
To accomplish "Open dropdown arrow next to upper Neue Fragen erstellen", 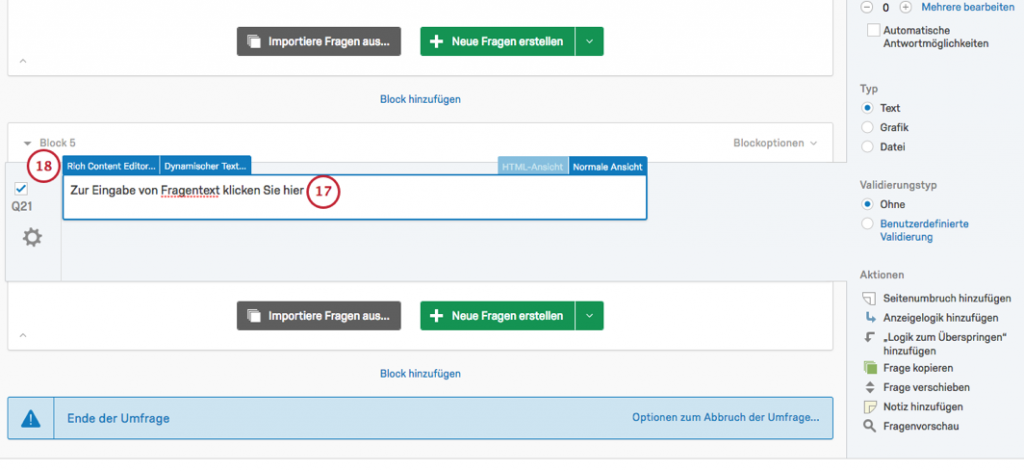I will [589, 41].
